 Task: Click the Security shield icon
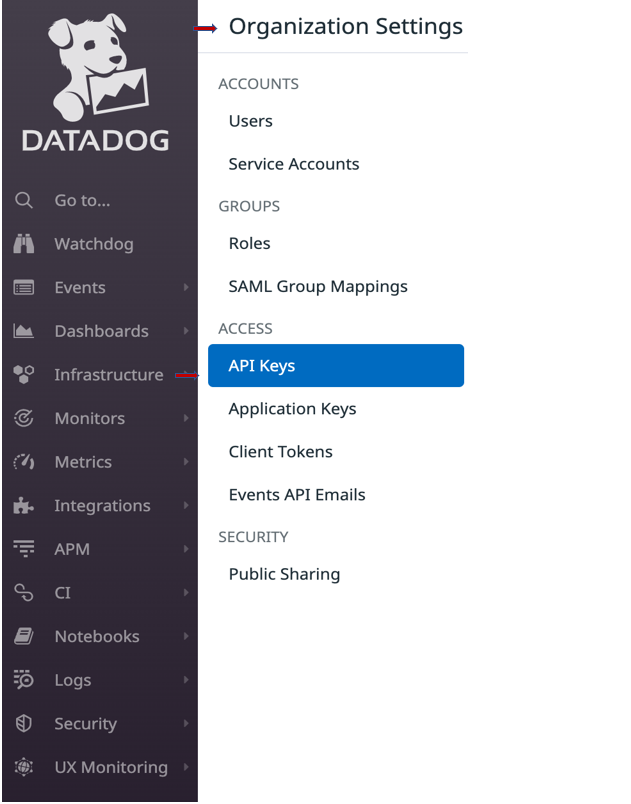24,724
